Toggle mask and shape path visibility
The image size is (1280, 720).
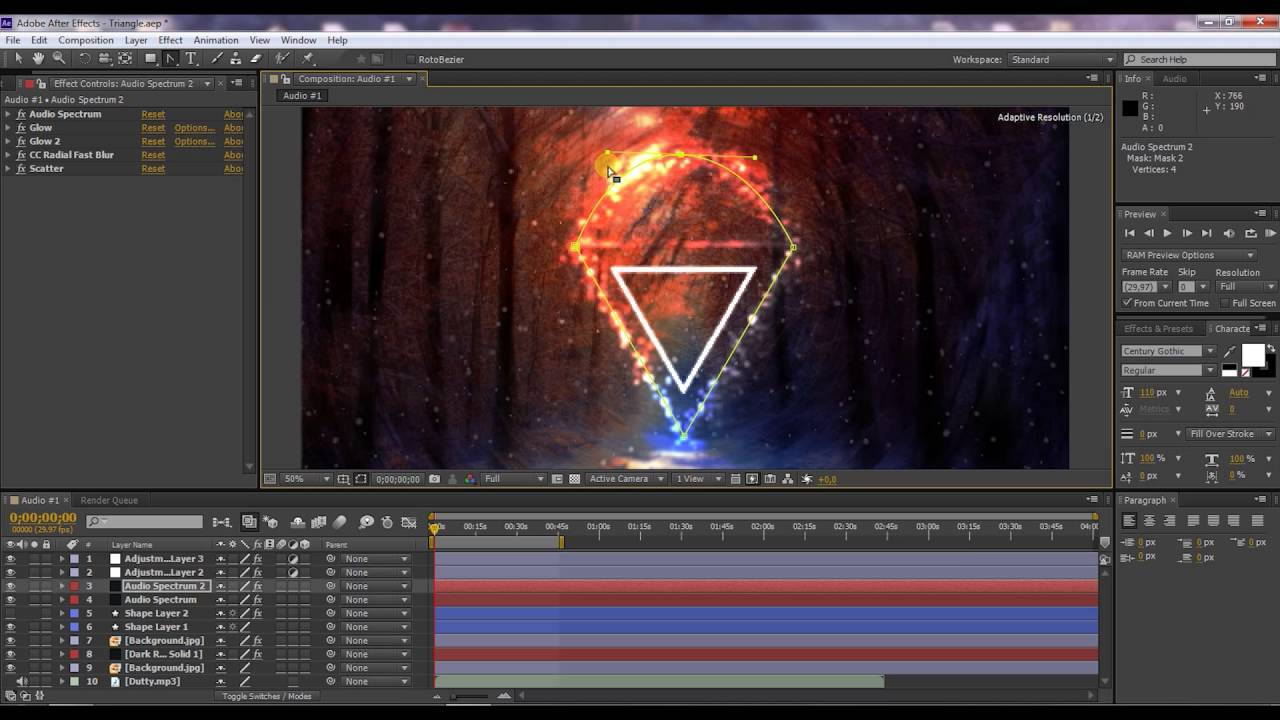pyautogui.click(x=361, y=479)
